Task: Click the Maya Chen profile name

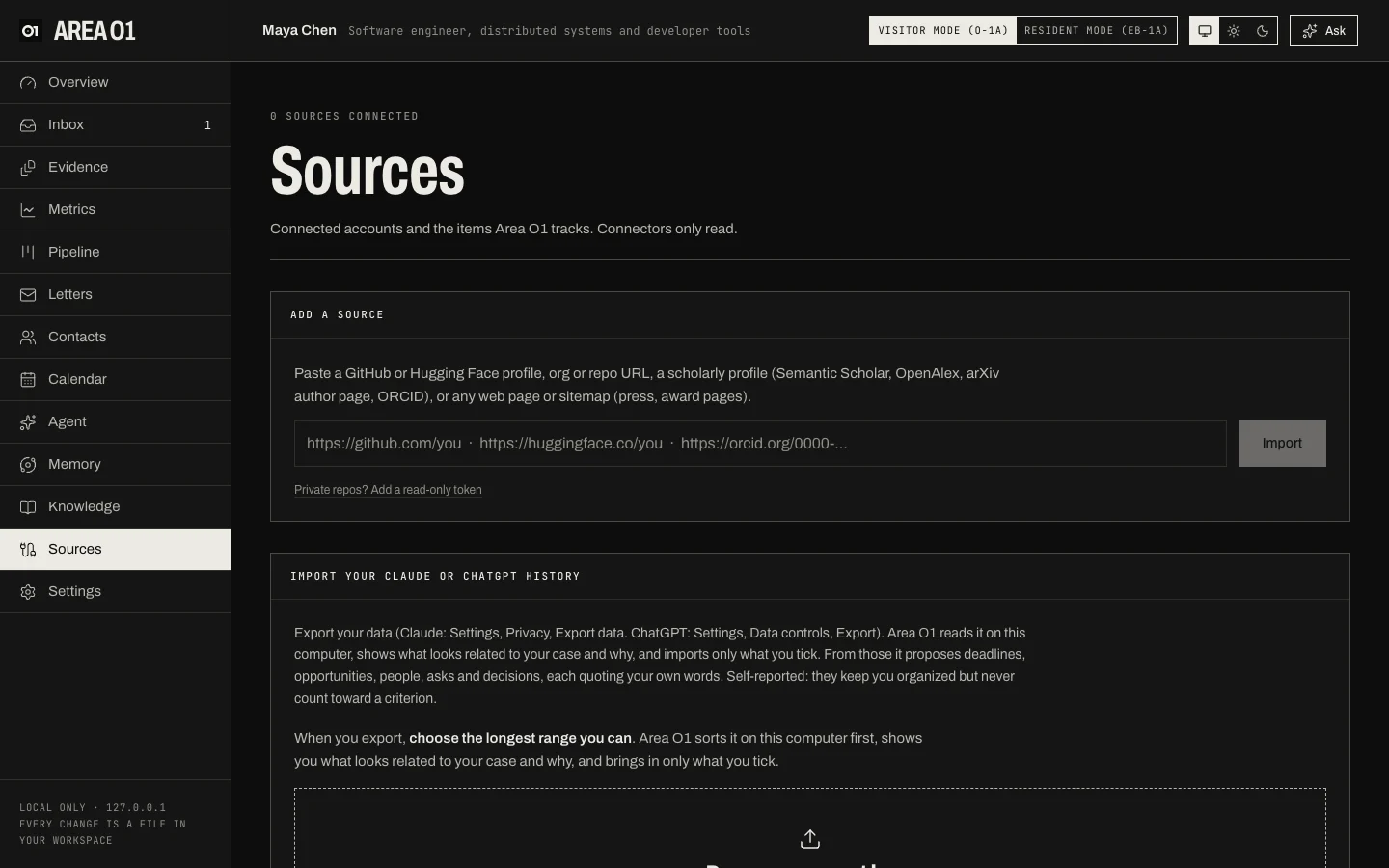Action: pos(299,31)
